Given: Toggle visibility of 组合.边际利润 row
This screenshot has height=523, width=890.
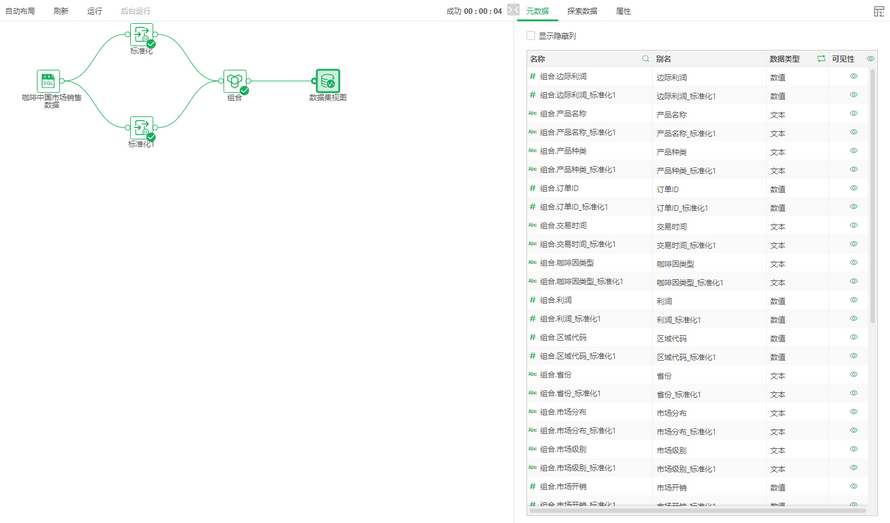Looking at the screenshot, I should (854, 76).
